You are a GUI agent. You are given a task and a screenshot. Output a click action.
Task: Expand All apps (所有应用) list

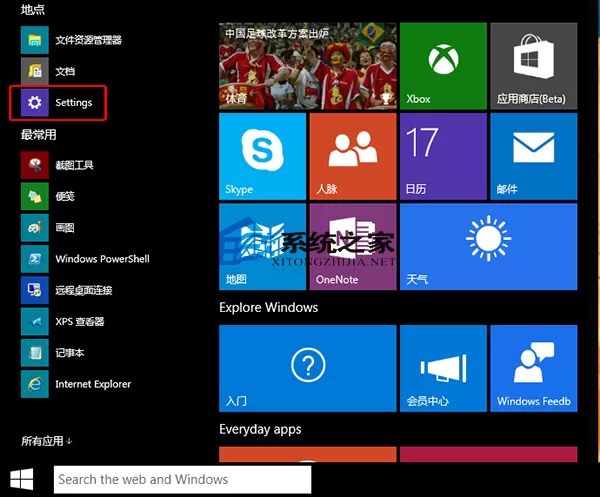[x=46, y=441]
